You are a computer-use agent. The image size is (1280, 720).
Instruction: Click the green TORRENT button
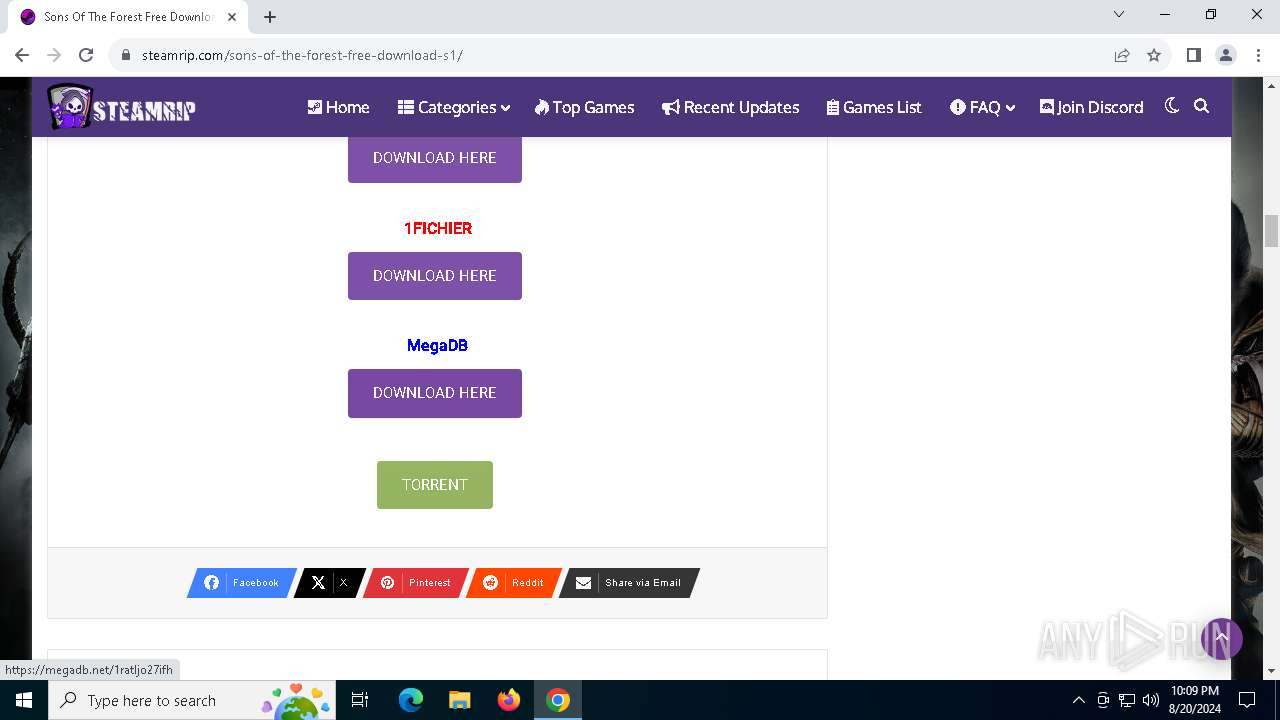tap(435, 485)
